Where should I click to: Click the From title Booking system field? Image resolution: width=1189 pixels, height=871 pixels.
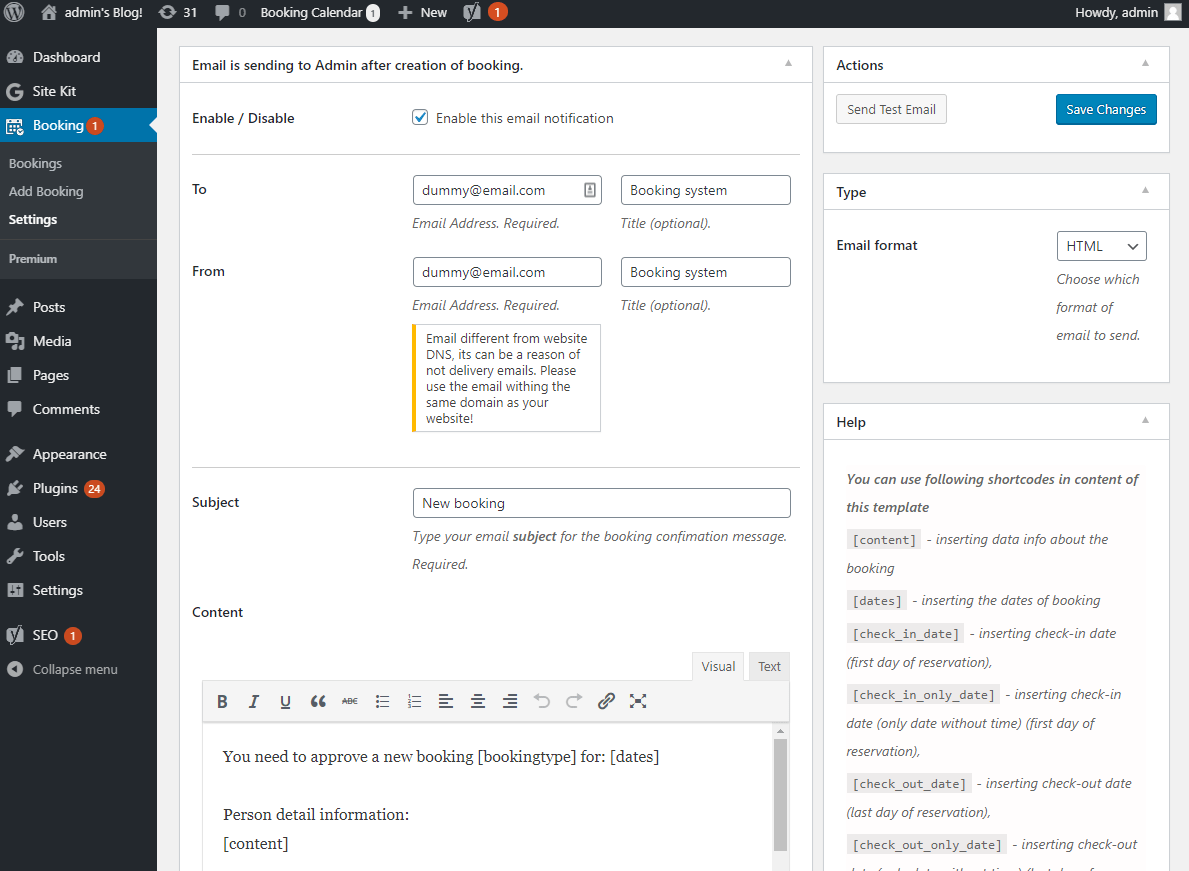(x=705, y=272)
